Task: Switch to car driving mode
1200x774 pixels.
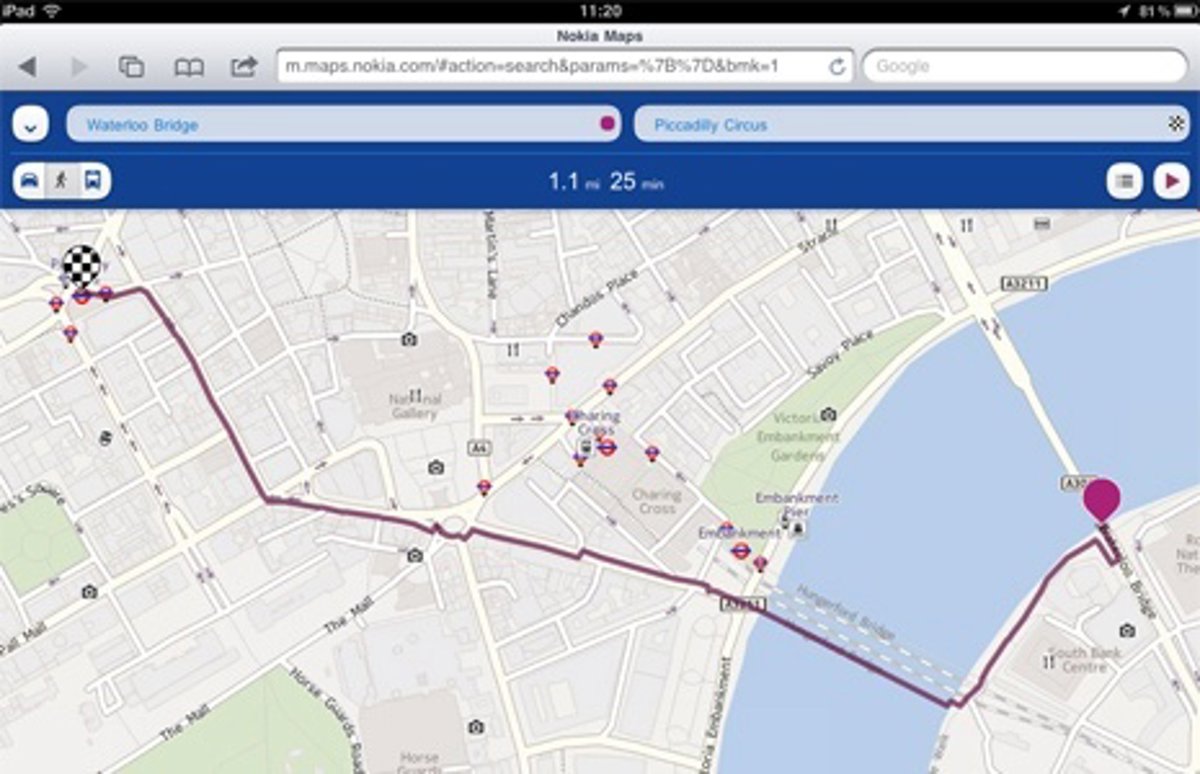Action: tap(31, 182)
